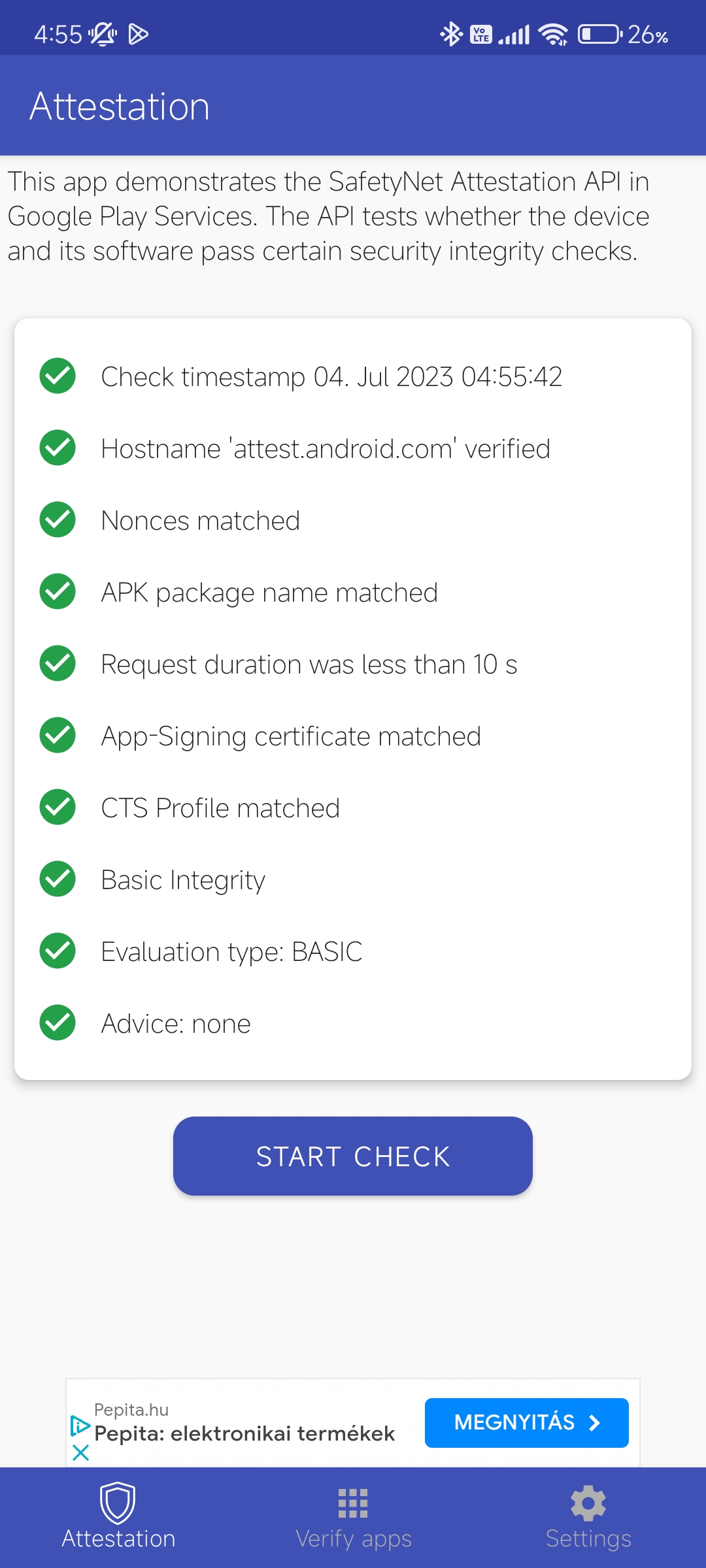
Task: Tap the Attestation shield icon
Action: [x=118, y=1503]
